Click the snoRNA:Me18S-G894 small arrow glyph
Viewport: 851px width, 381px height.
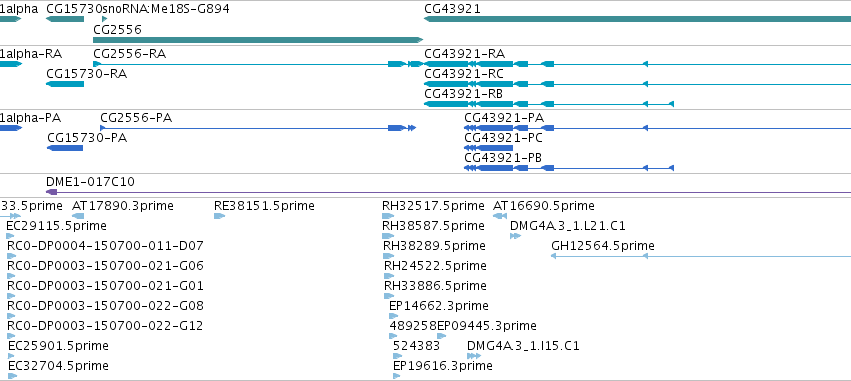[x=105, y=19]
